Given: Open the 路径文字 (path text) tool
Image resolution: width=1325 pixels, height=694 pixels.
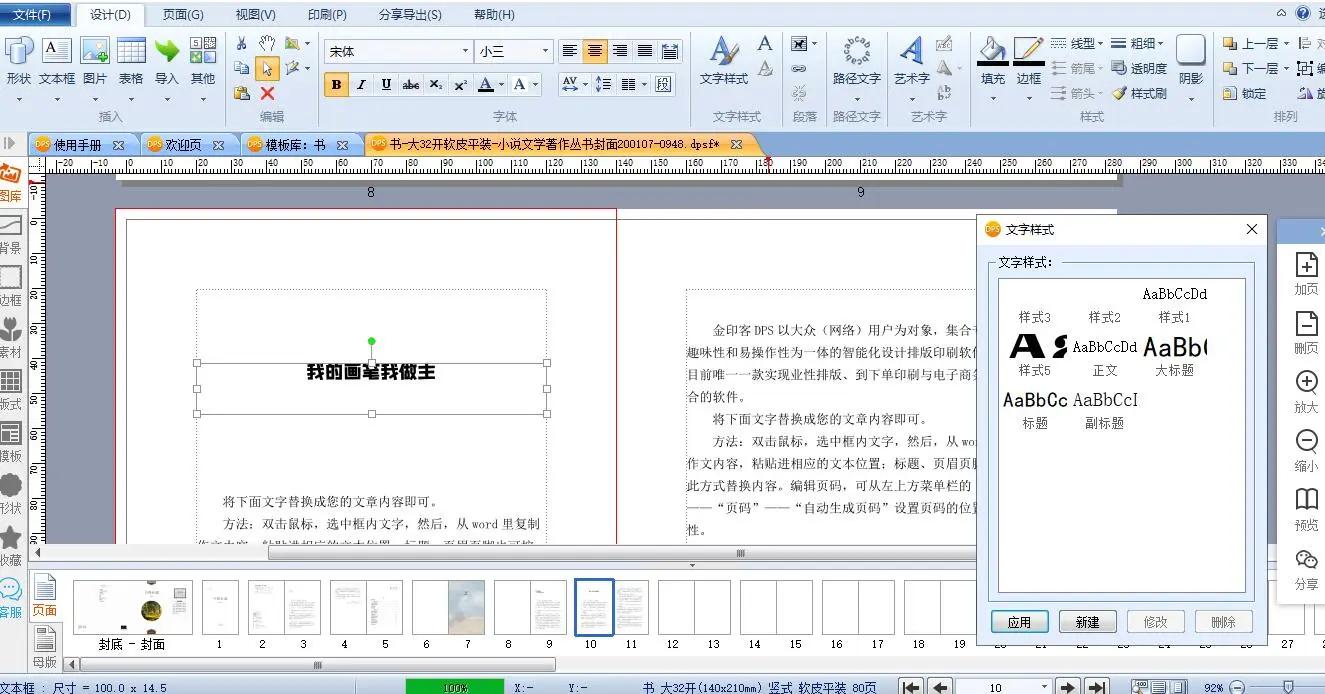Looking at the screenshot, I should coord(856,51).
